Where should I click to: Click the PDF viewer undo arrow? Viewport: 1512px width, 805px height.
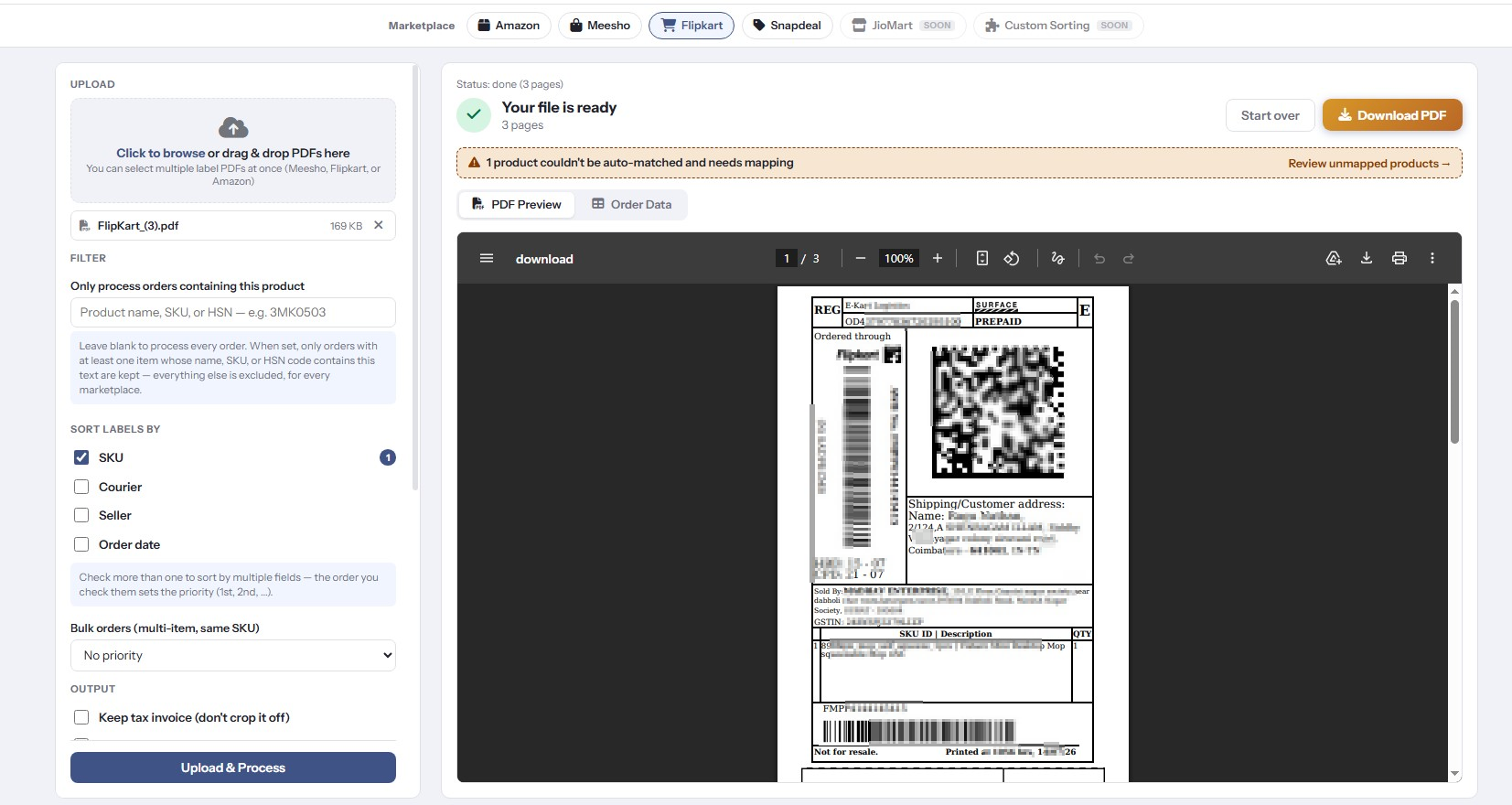1099,259
